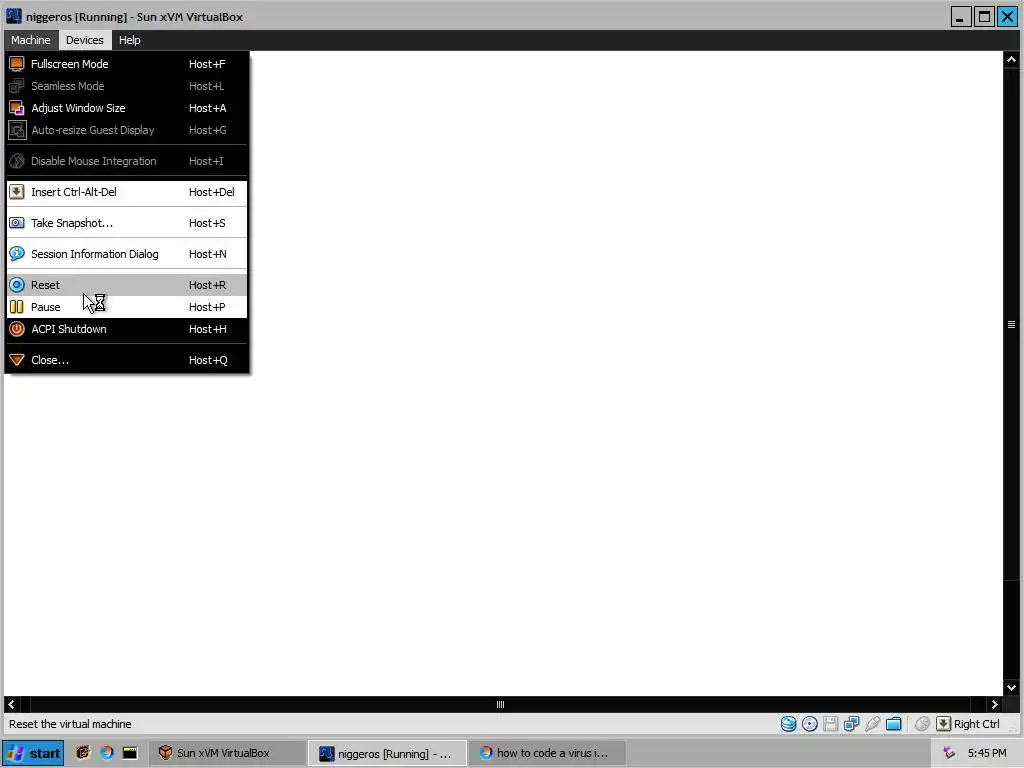Screen dimensions: 1024x768
Task: Click Disable Mouse Integration entry
Action: point(127,161)
